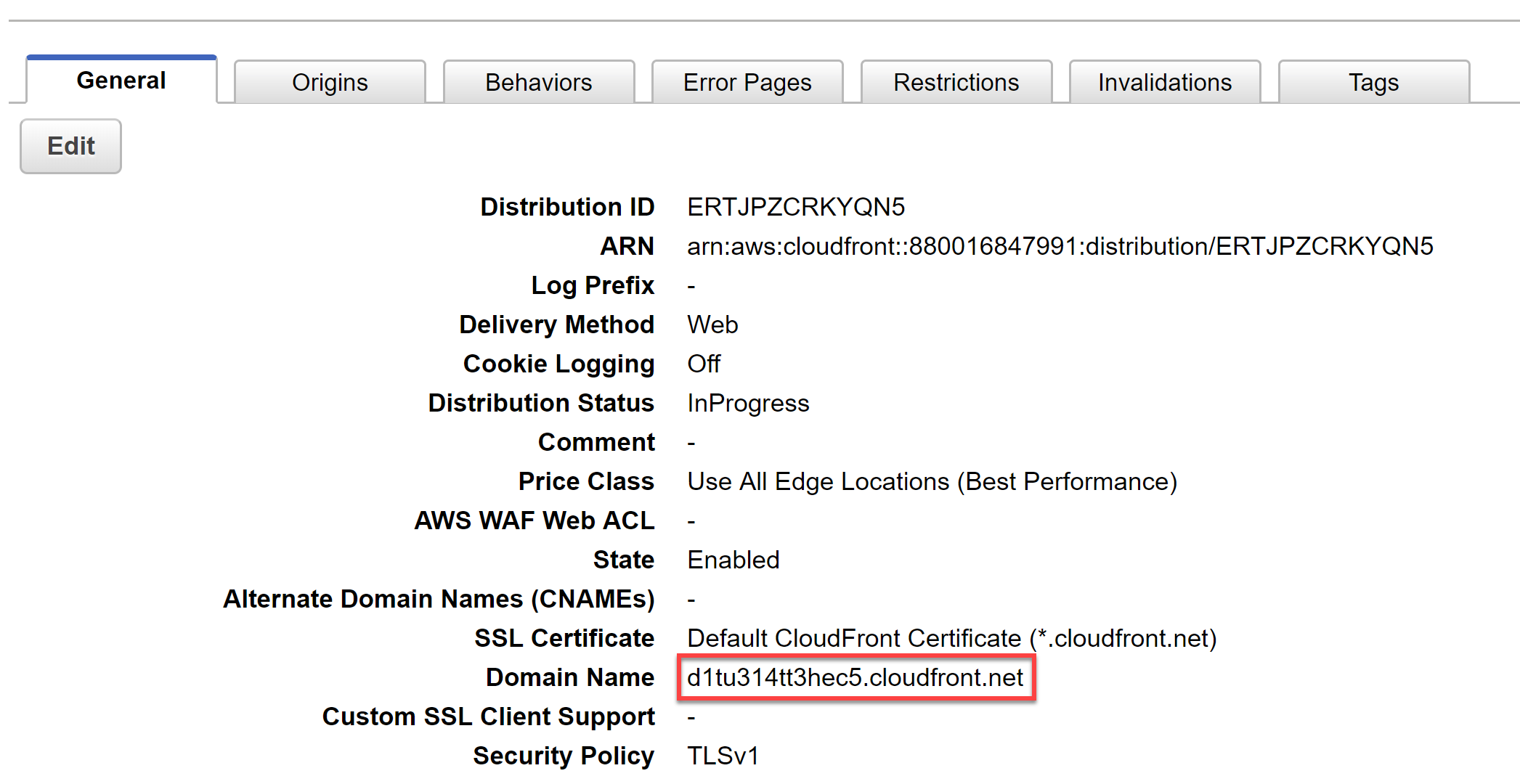This screenshot has height=784, width=1520.
Task: Click the Distribution Status label
Action: (541, 403)
